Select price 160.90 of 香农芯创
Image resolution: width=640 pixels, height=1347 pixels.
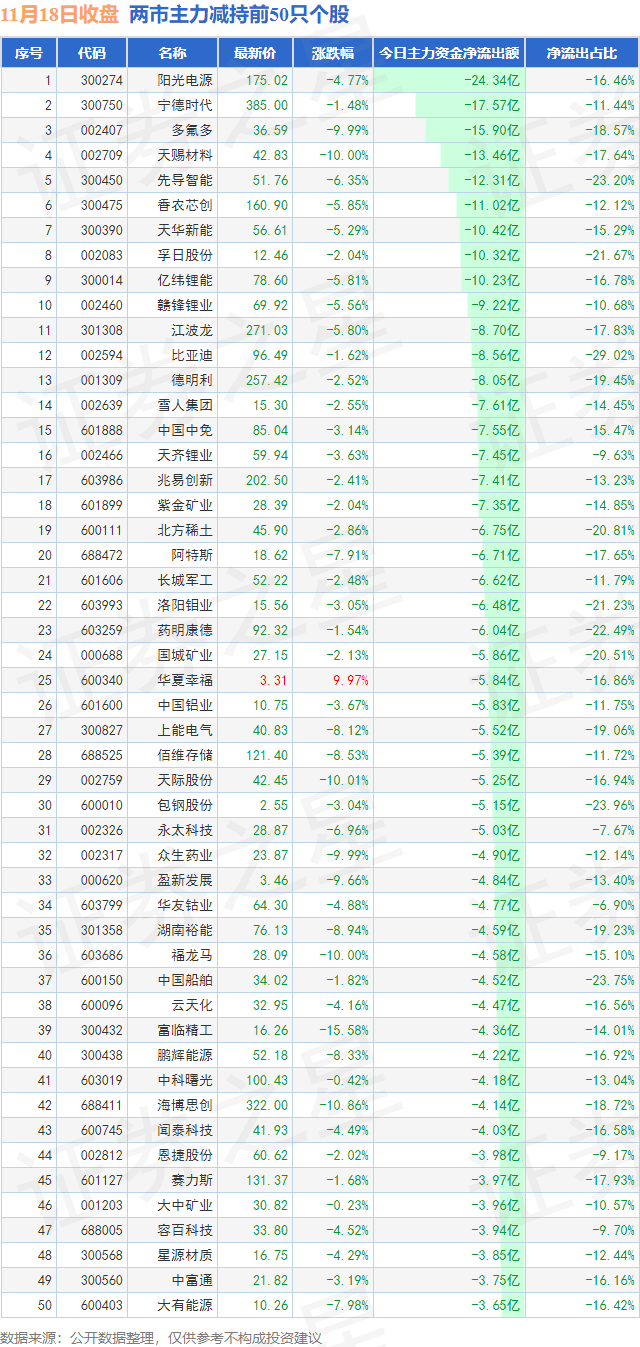pyautogui.click(x=266, y=205)
